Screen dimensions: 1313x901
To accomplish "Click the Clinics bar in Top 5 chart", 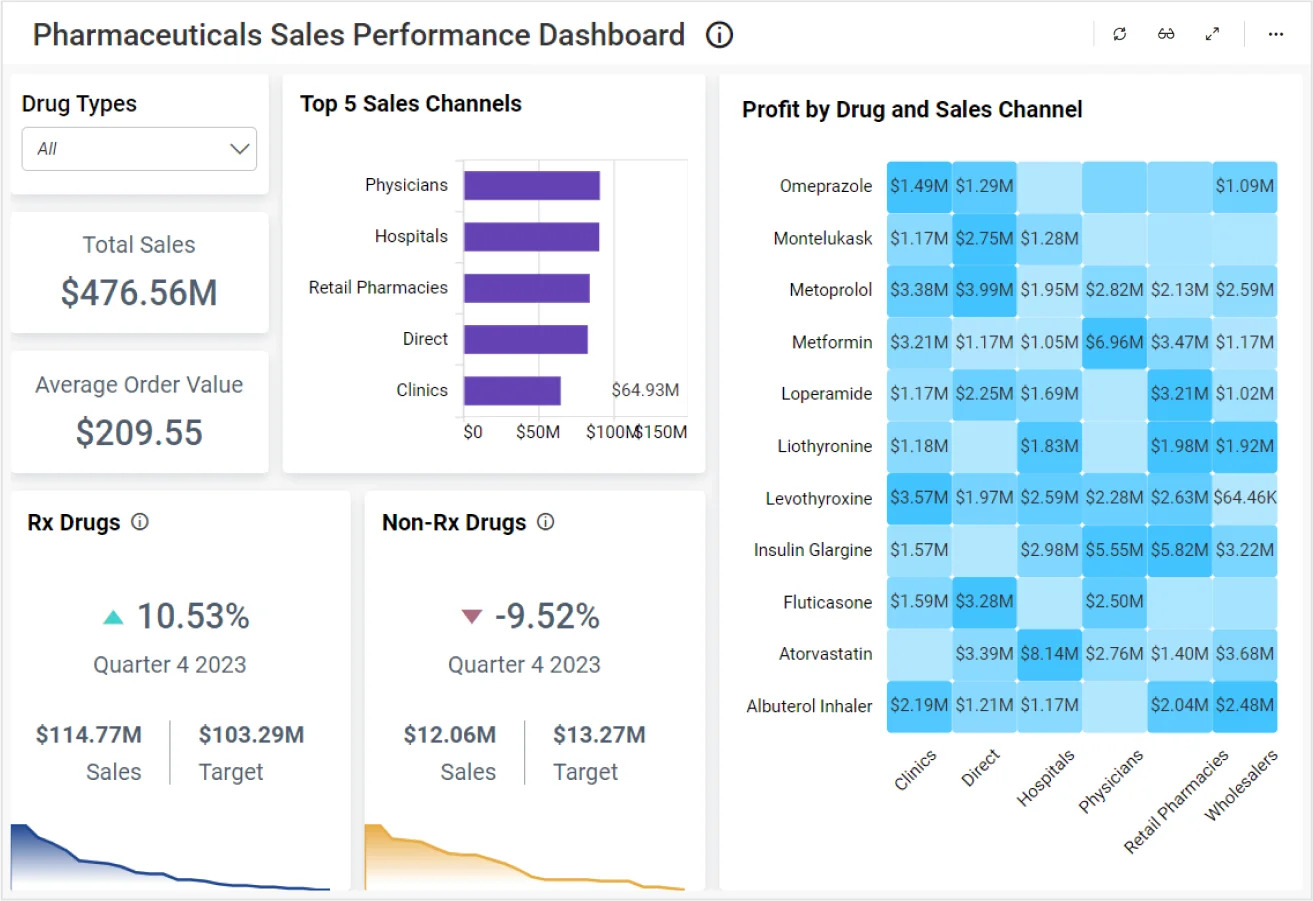I will (x=512, y=391).
